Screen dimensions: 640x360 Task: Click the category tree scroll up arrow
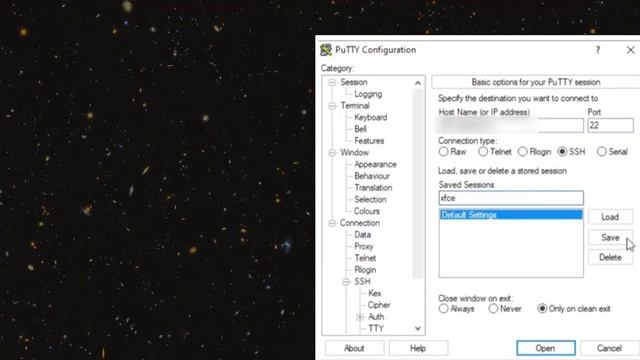click(x=418, y=83)
